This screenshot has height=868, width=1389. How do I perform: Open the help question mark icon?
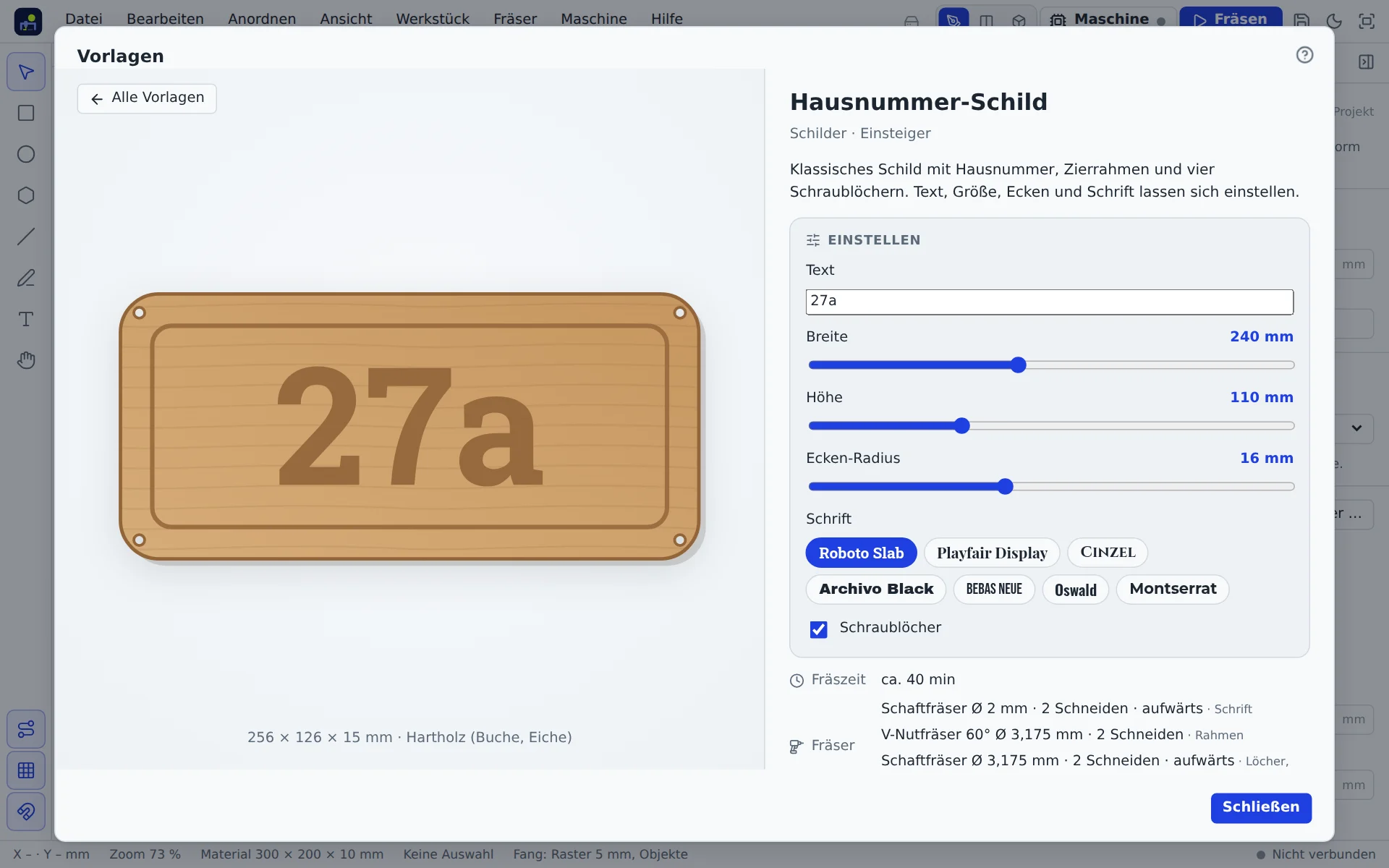click(1304, 55)
